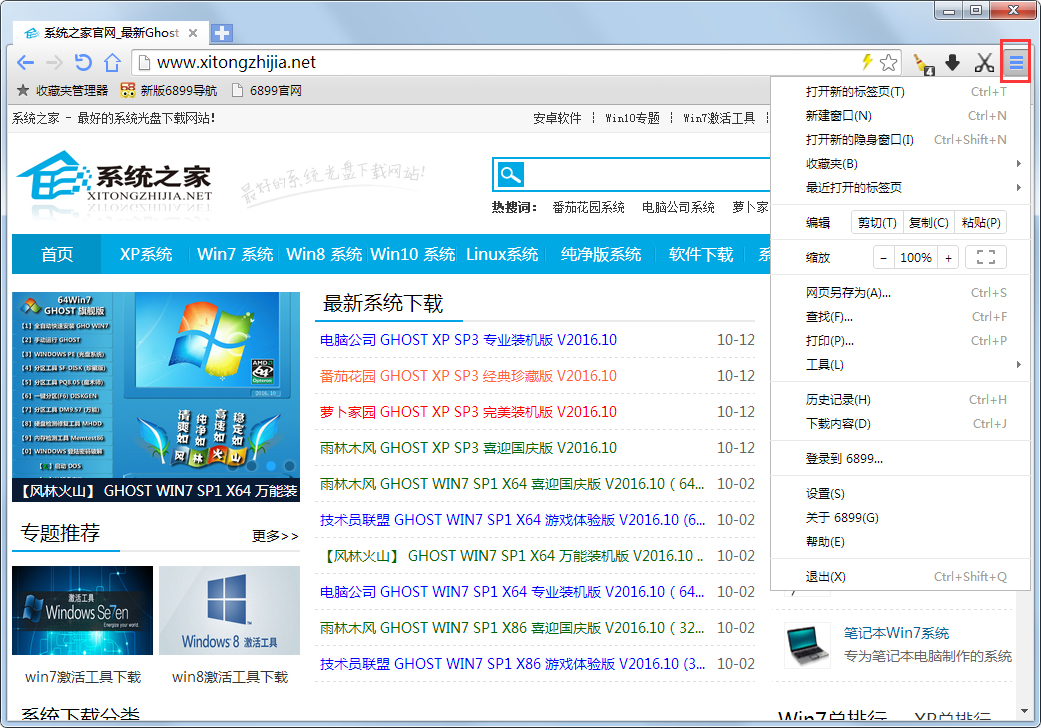Screen dimensions: 1041x728
Task: Open the win7激活工具下载 thumbnail
Action: [x=82, y=611]
